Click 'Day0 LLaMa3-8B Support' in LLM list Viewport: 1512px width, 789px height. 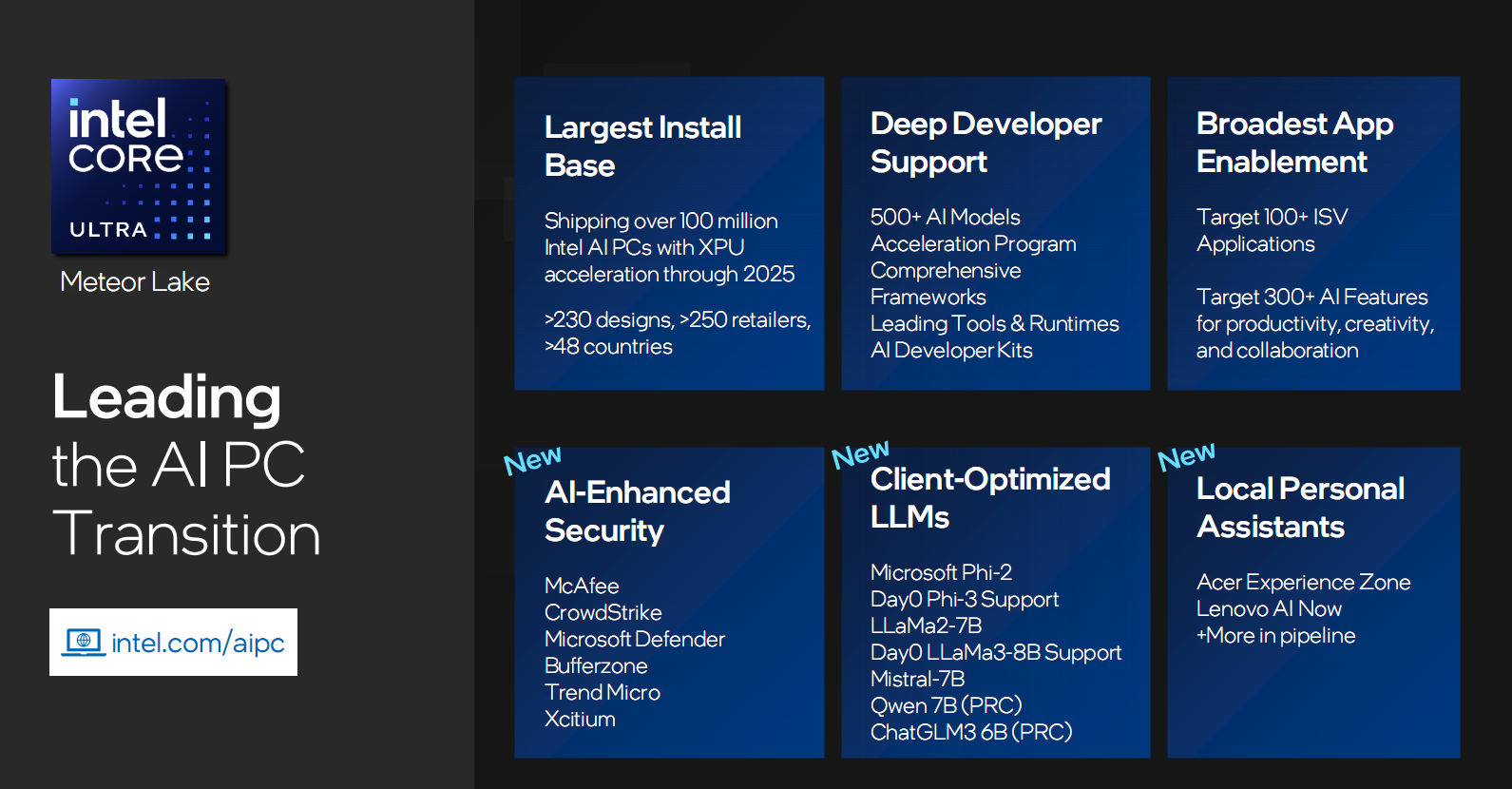click(x=996, y=652)
